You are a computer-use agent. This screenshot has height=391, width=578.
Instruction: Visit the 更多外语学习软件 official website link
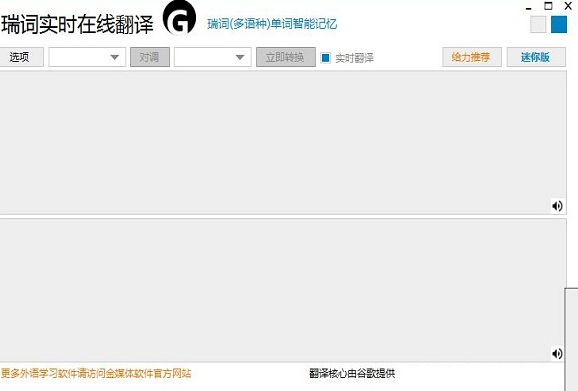click(x=96, y=373)
